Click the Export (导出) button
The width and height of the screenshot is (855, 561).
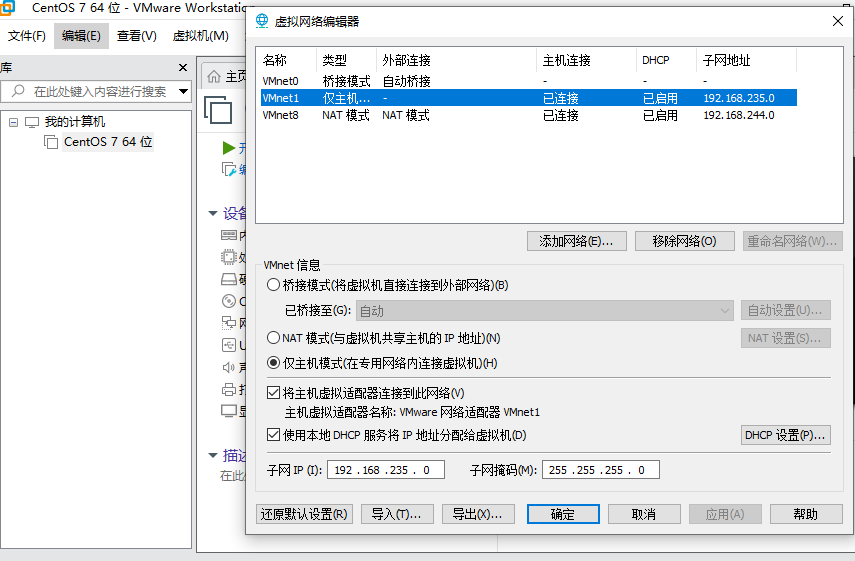pos(478,514)
